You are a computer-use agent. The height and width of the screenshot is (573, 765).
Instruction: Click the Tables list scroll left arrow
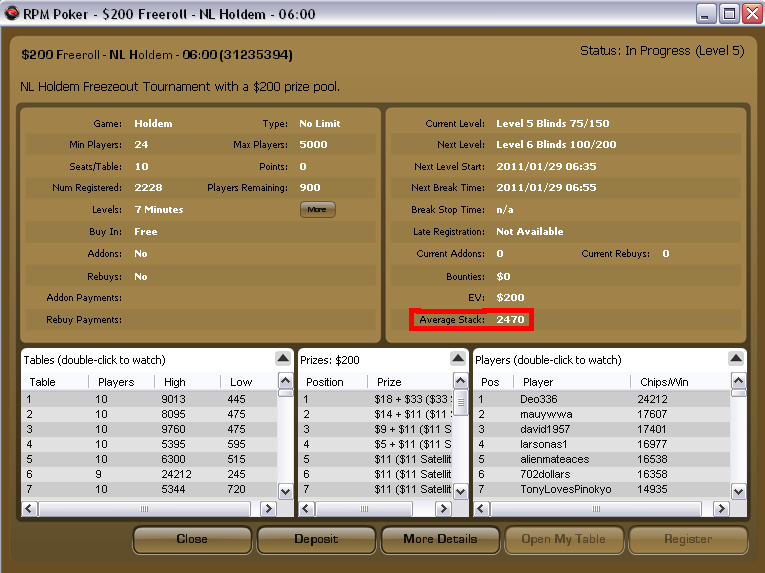click(29, 509)
